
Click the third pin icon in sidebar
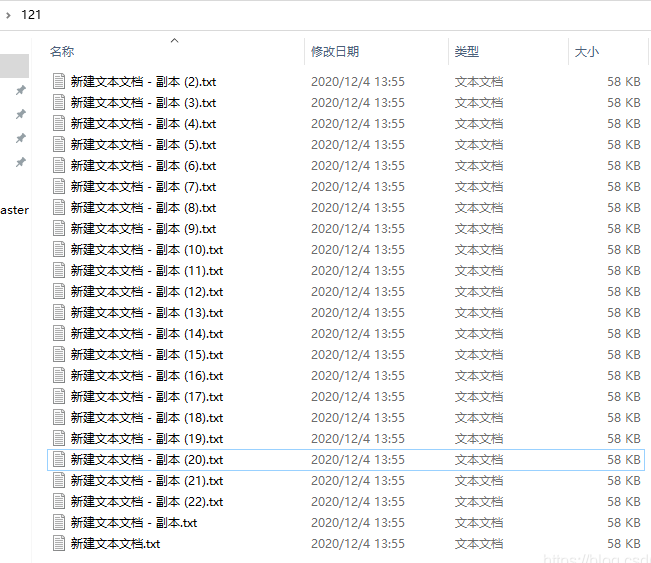(x=21, y=138)
